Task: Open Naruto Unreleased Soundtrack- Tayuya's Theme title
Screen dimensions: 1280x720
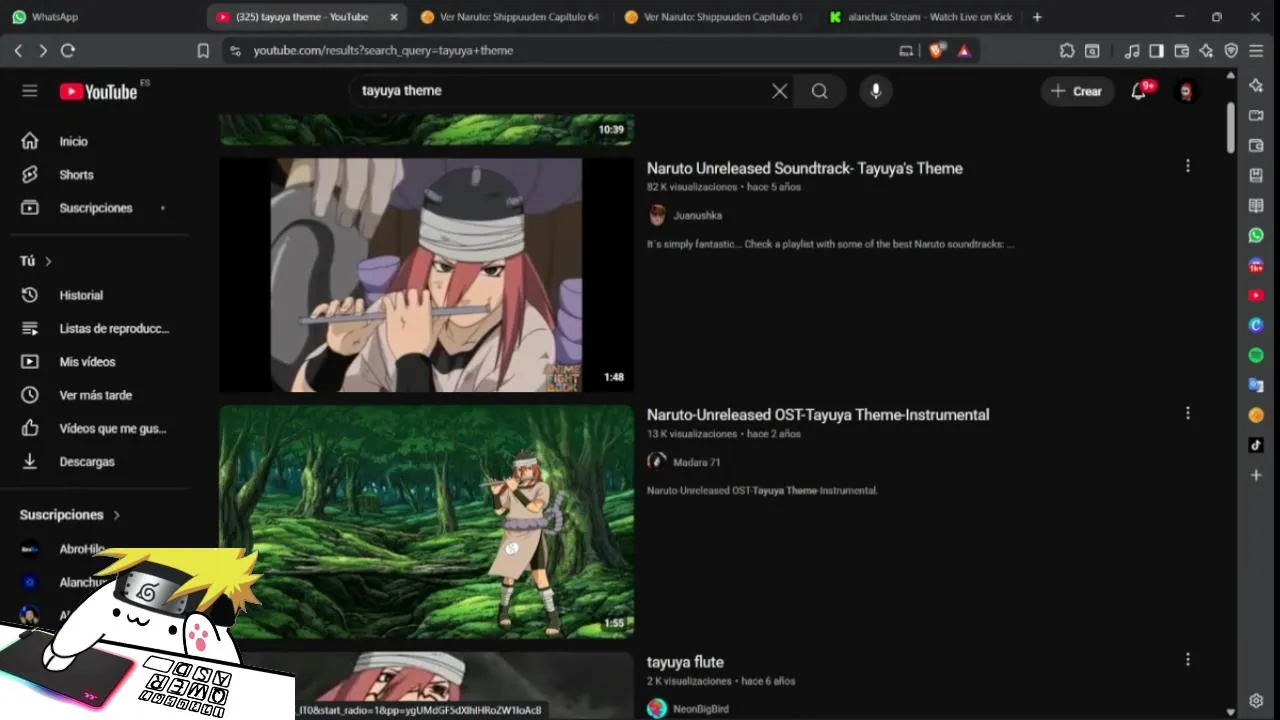Action: tap(805, 168)
